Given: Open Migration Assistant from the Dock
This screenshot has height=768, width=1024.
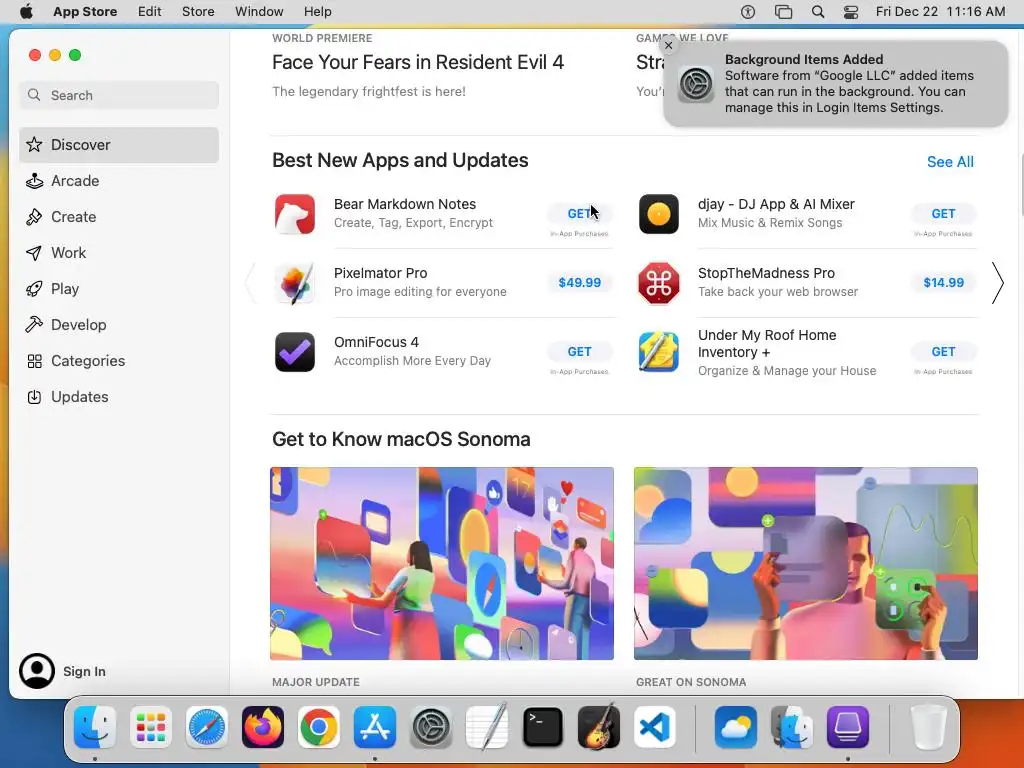Looking at the screenshot, I should [x=792, y=727].
